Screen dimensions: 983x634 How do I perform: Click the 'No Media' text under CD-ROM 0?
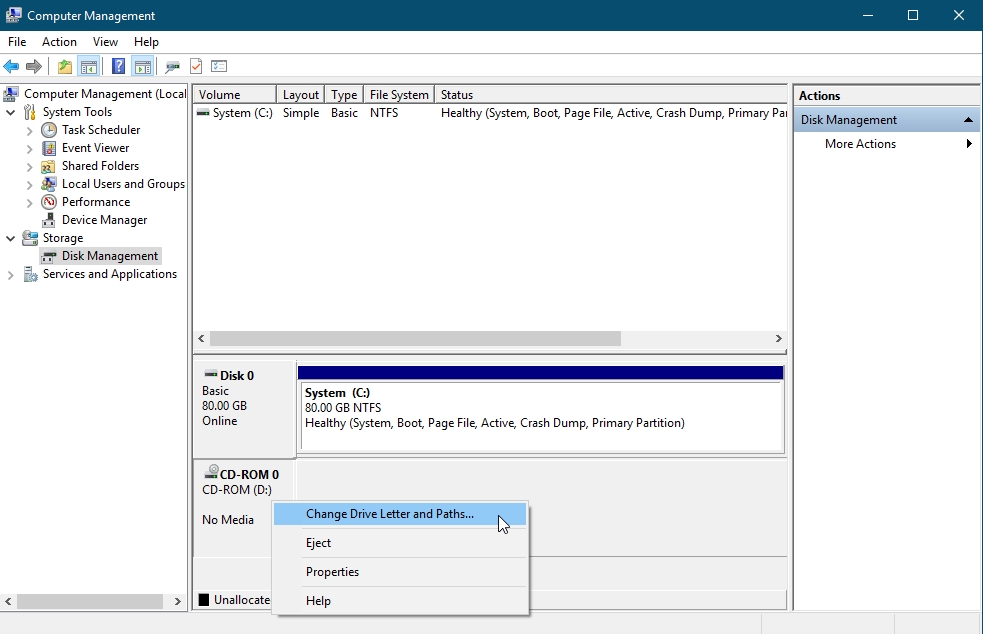click(x=228, y=520)
